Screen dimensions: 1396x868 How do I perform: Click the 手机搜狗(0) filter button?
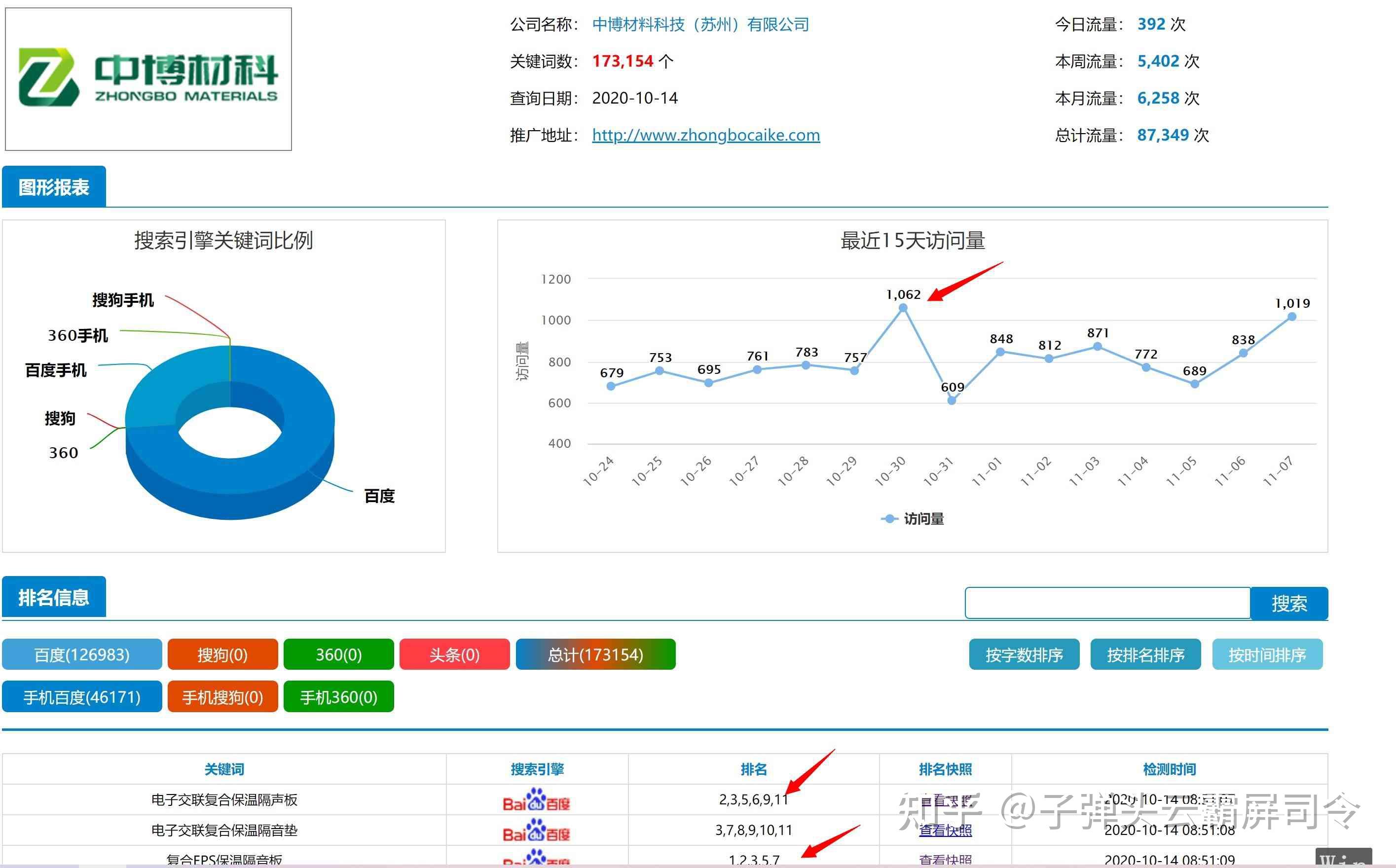tap(222, 697)
